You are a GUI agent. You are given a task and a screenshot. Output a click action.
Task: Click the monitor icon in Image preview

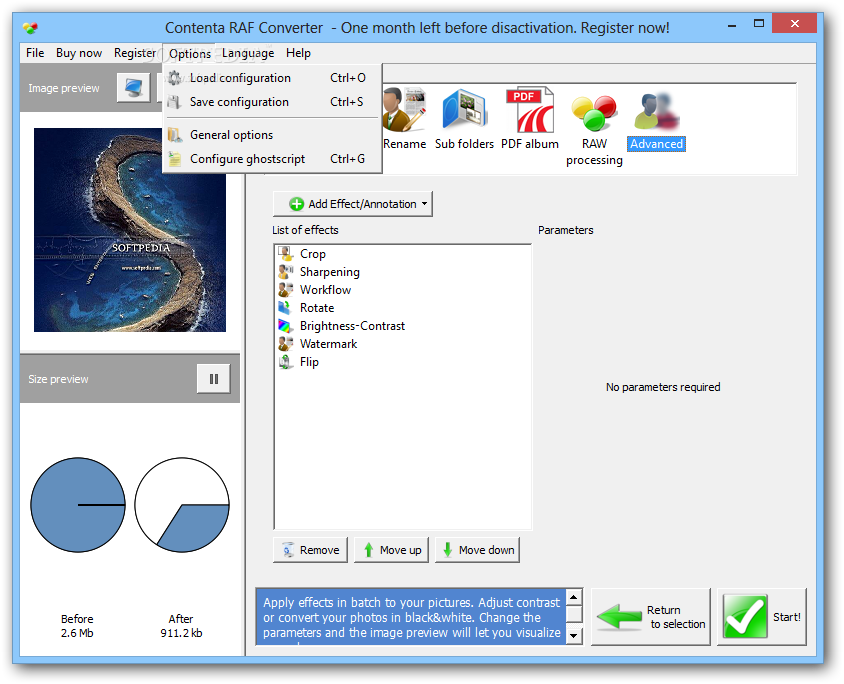coord(133,88)
